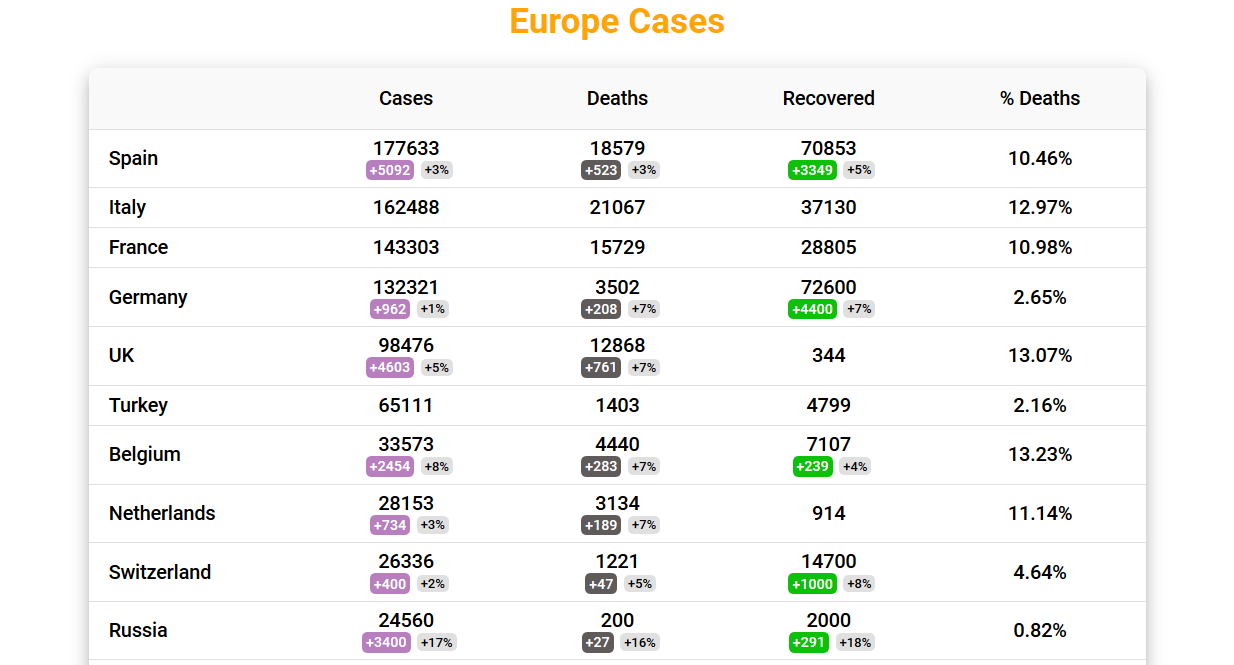Image resolution: width=1234 pixels, height=665 pixels.
Task: Click Netherlands' 11.14% death rate
Action: coord(1040,513)
